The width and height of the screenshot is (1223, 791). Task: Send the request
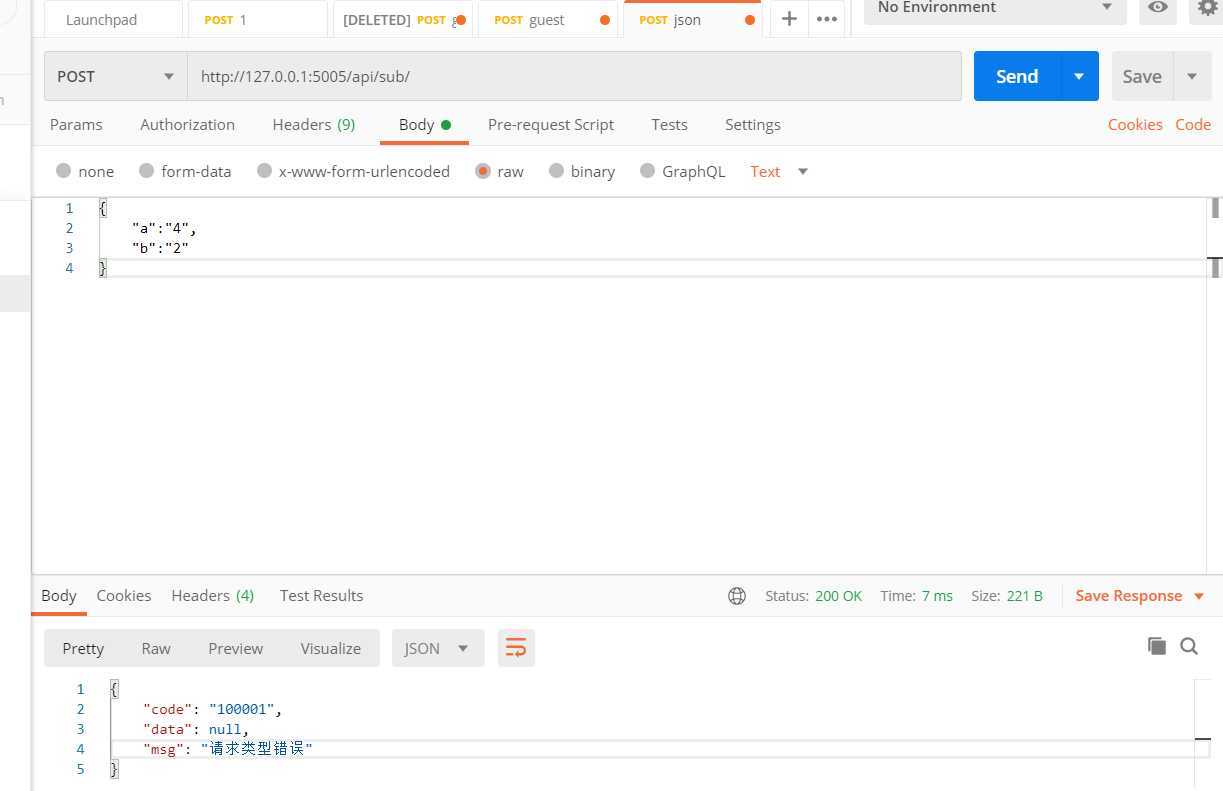1017,76
